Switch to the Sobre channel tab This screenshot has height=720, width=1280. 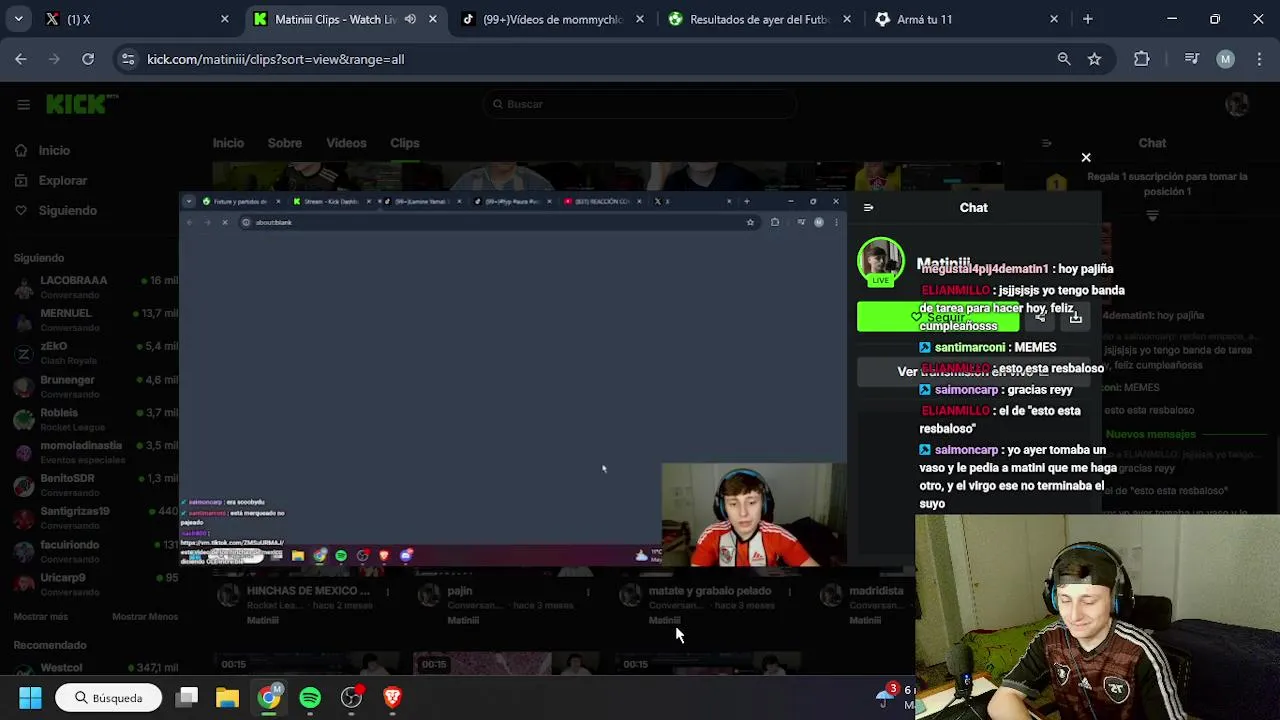[x=284, y=143]
